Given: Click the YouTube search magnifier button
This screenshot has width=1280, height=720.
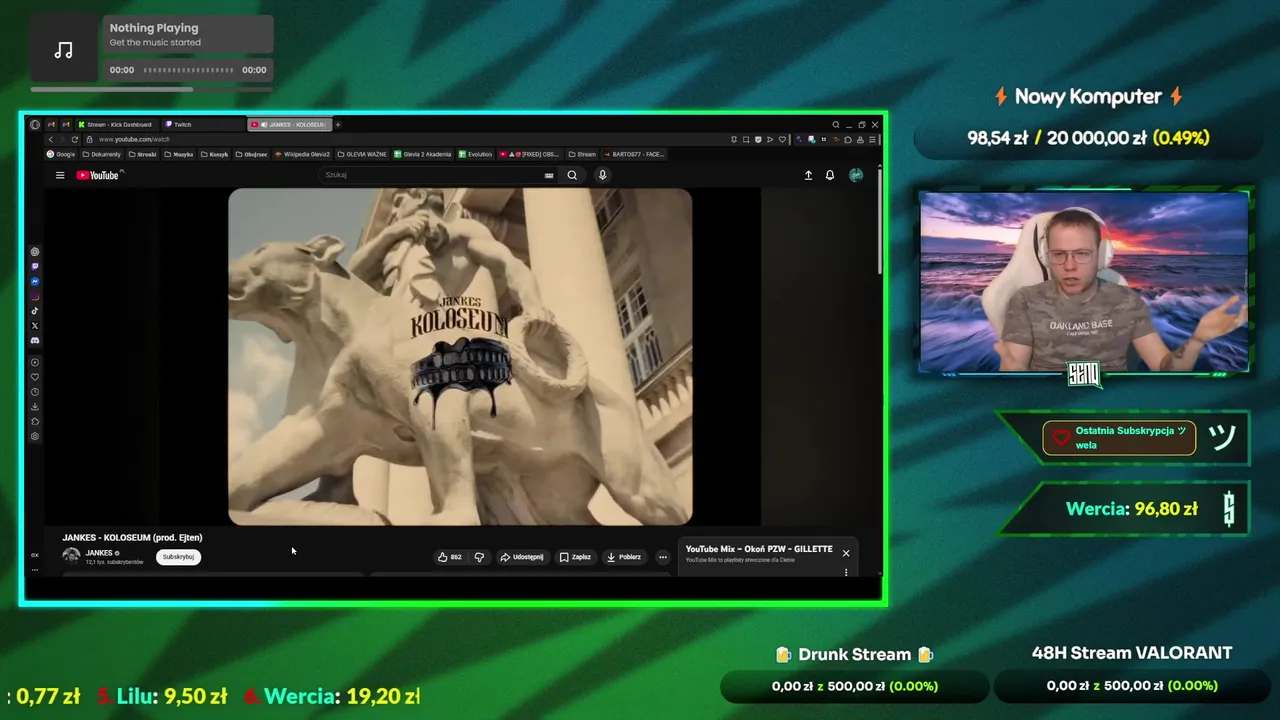Looking at the screenshot, I should [x=572, y=175].
